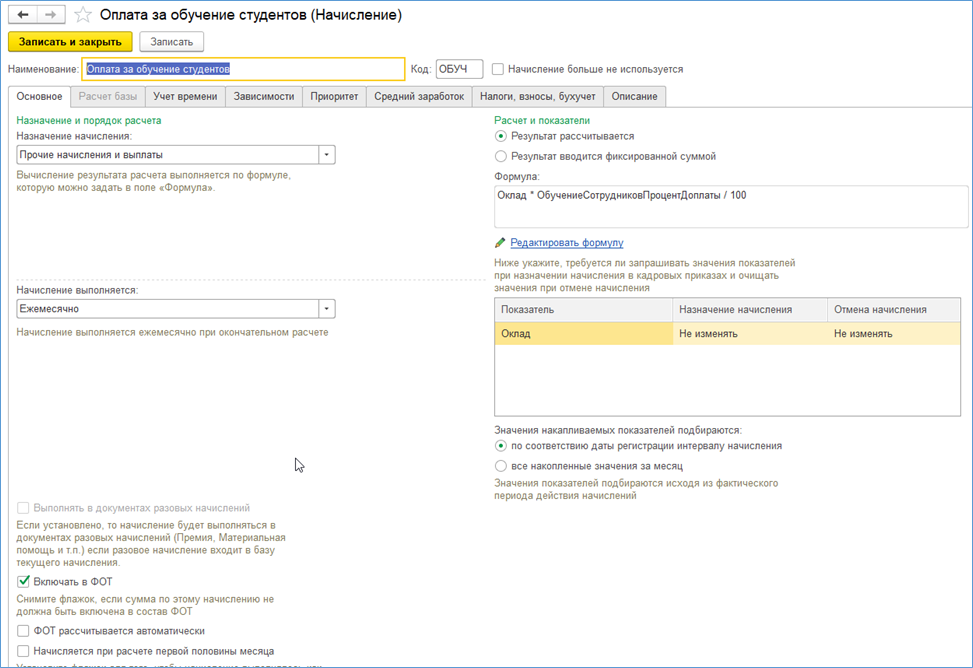Enable 'ФОТ рассчитывается автоматически' checkbox

point(24,631)
